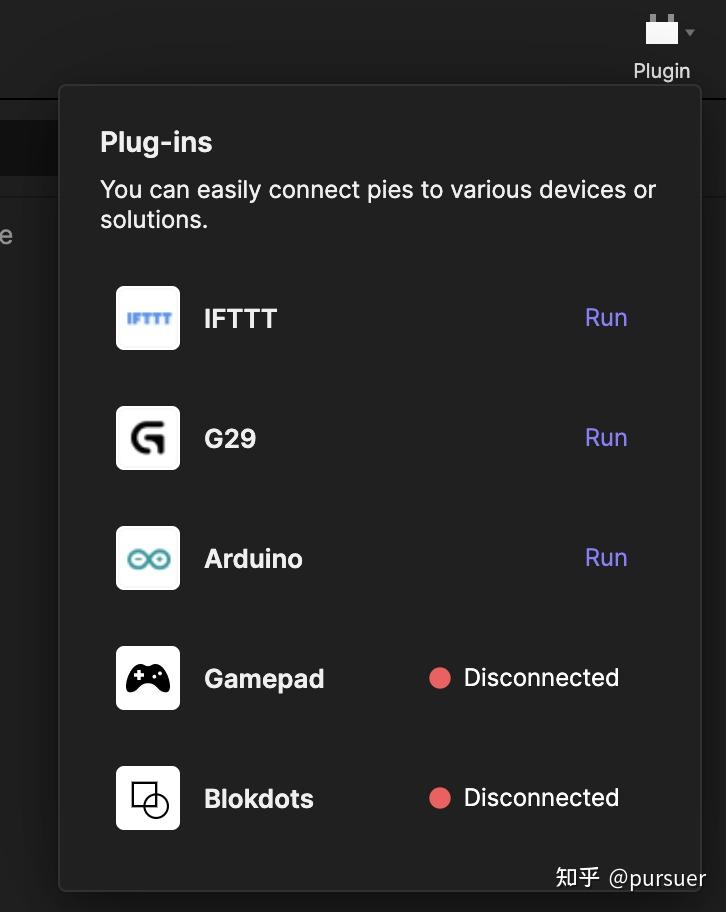Click the Logitech G29 logo icon
This screenshot has height=912, width=726.
(x=148, y=438)
